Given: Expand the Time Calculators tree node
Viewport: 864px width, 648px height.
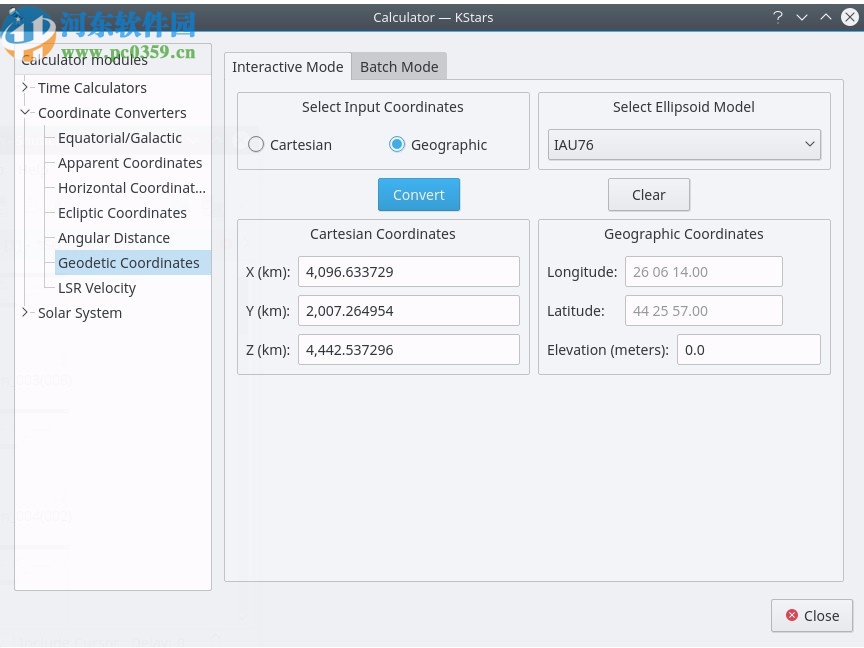Looking at the screenshot, I should click(25, 88).
